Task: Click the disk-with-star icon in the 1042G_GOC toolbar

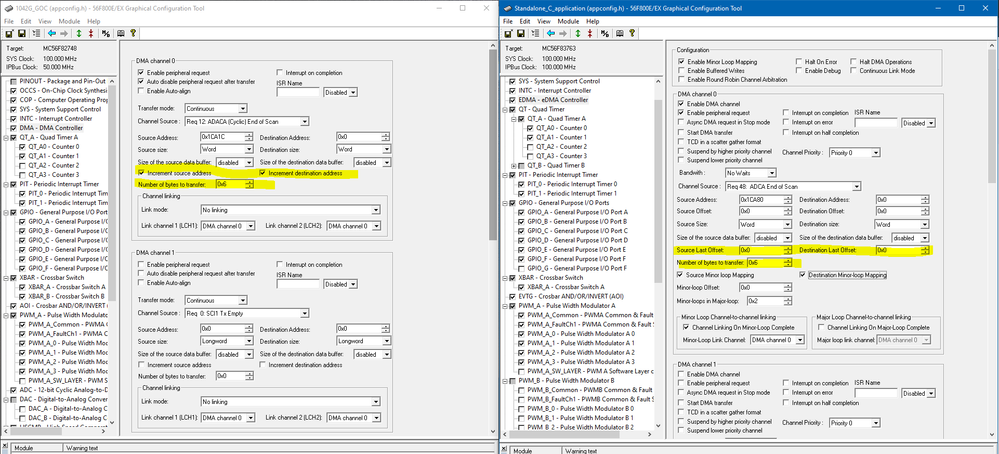Action: (x=8, y=32)
